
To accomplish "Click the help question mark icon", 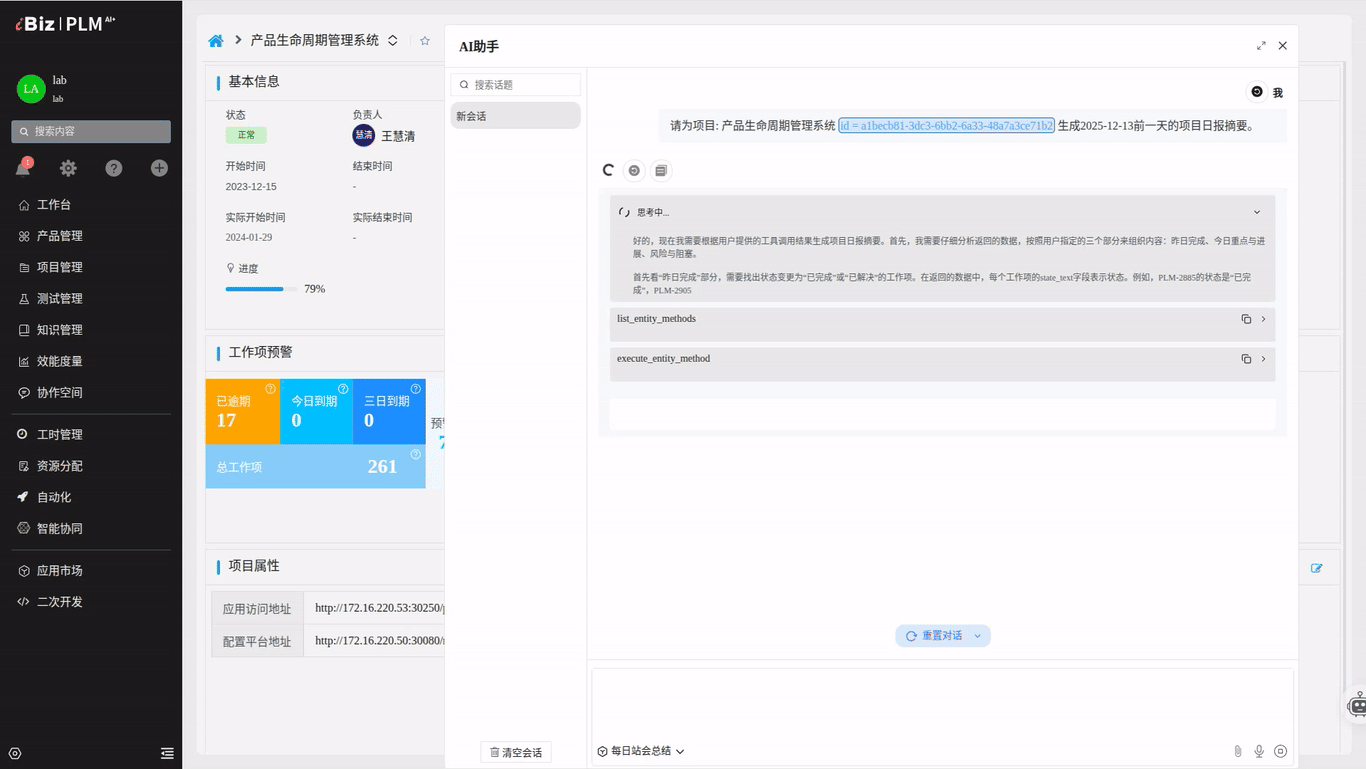I will coord(113,167).
